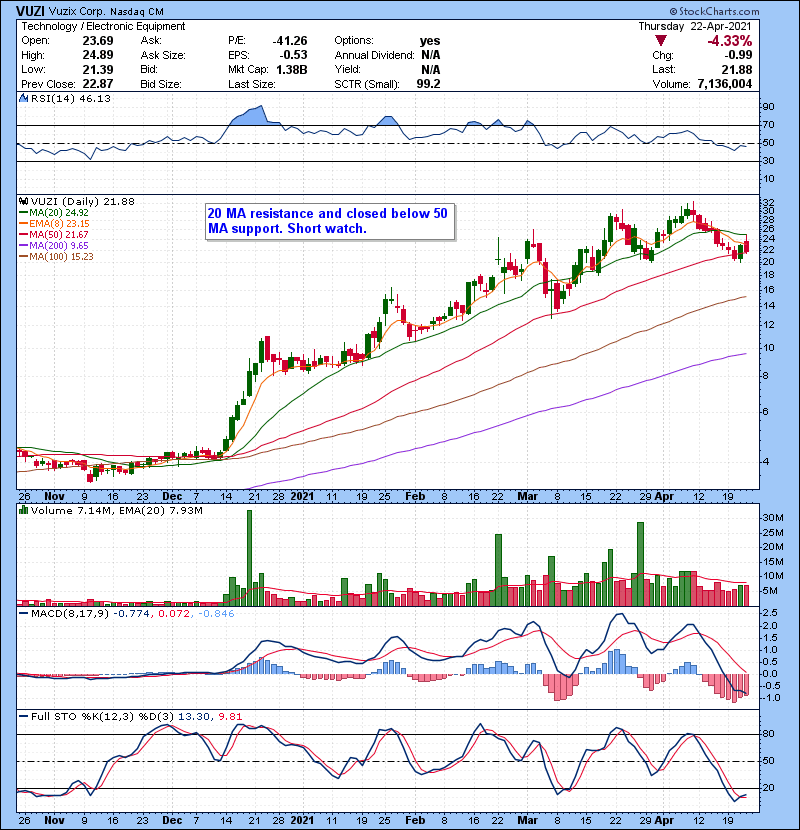The width and height of the screenshot is (800, 830).
Task: Click the MA(100) 15.23 legend entry
Action: 56,257
